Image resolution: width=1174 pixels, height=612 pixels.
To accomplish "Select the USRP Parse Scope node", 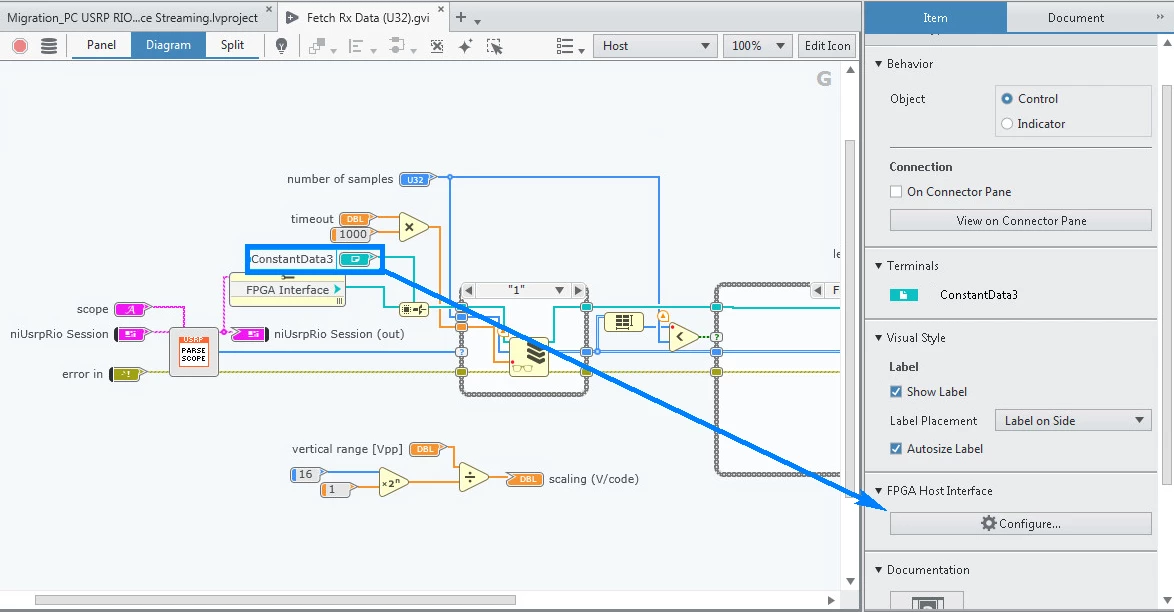I will pos(193,352).
